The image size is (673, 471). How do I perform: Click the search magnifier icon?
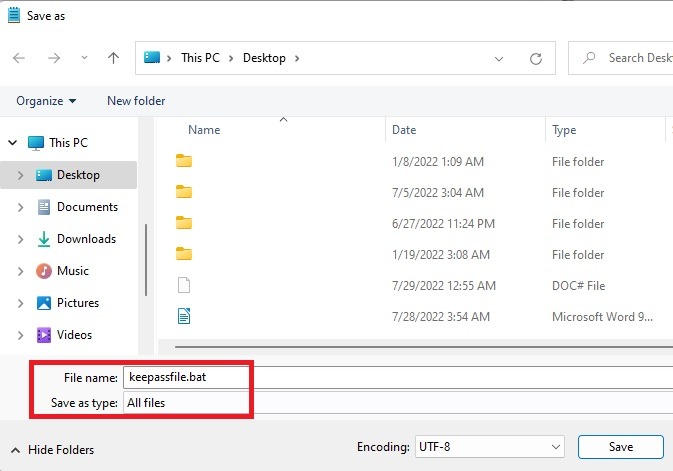(x=589, y=58)
